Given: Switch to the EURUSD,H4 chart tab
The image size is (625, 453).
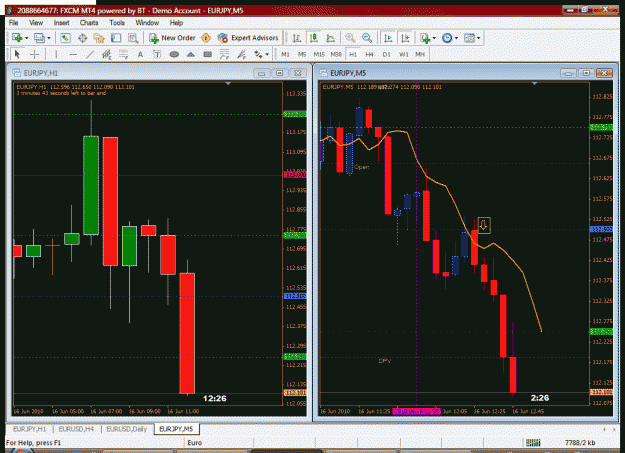Looking at the screenshot, I should [76, 429].
